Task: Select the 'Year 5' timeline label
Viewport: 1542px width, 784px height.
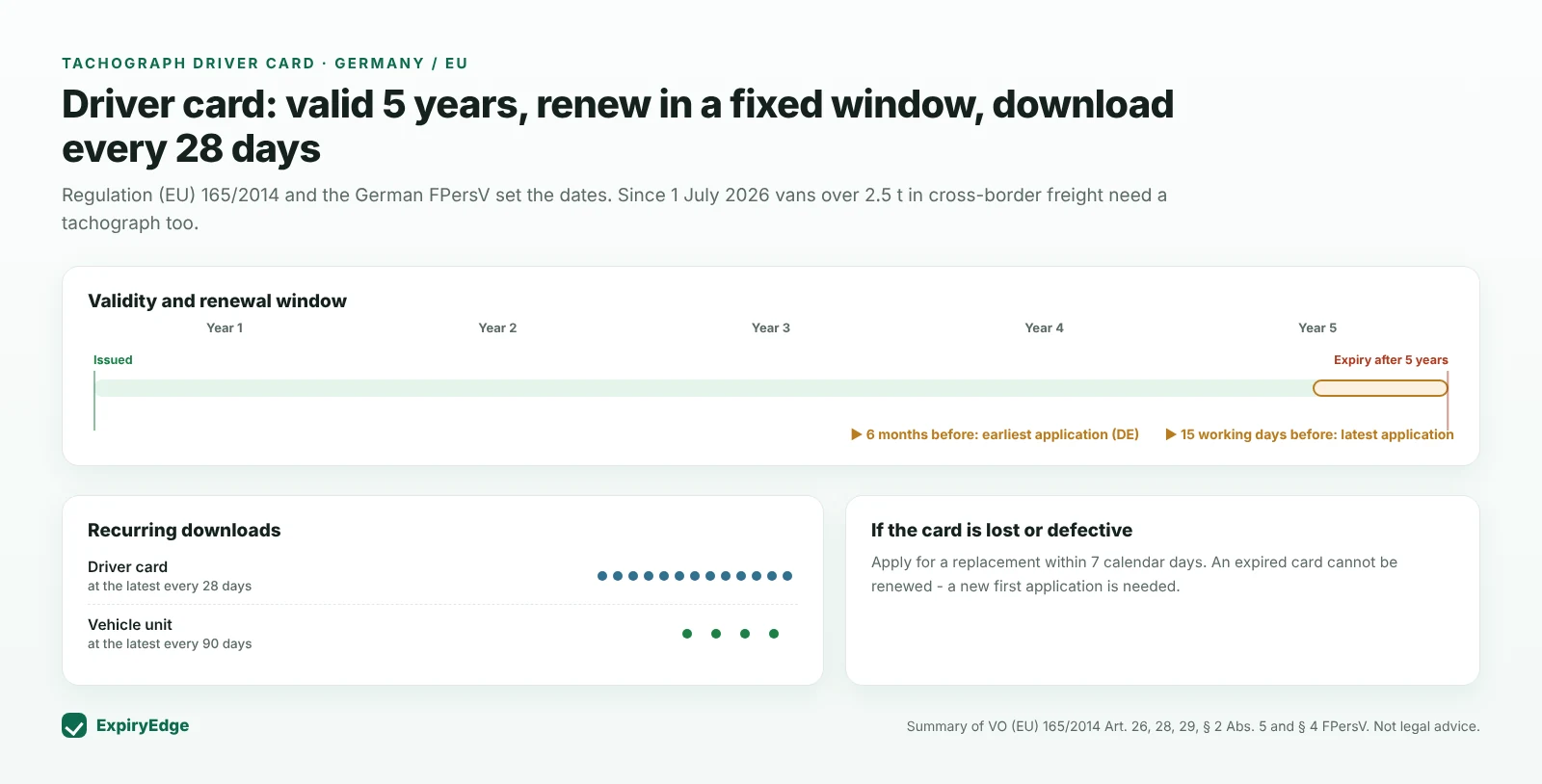Action: click(1317, 327)
